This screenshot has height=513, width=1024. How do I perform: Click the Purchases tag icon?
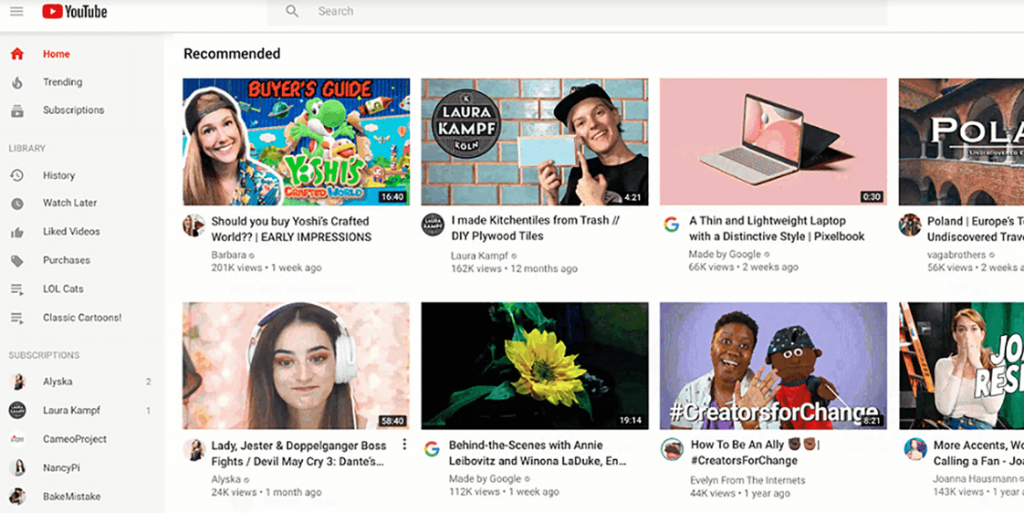pos(17,261)
